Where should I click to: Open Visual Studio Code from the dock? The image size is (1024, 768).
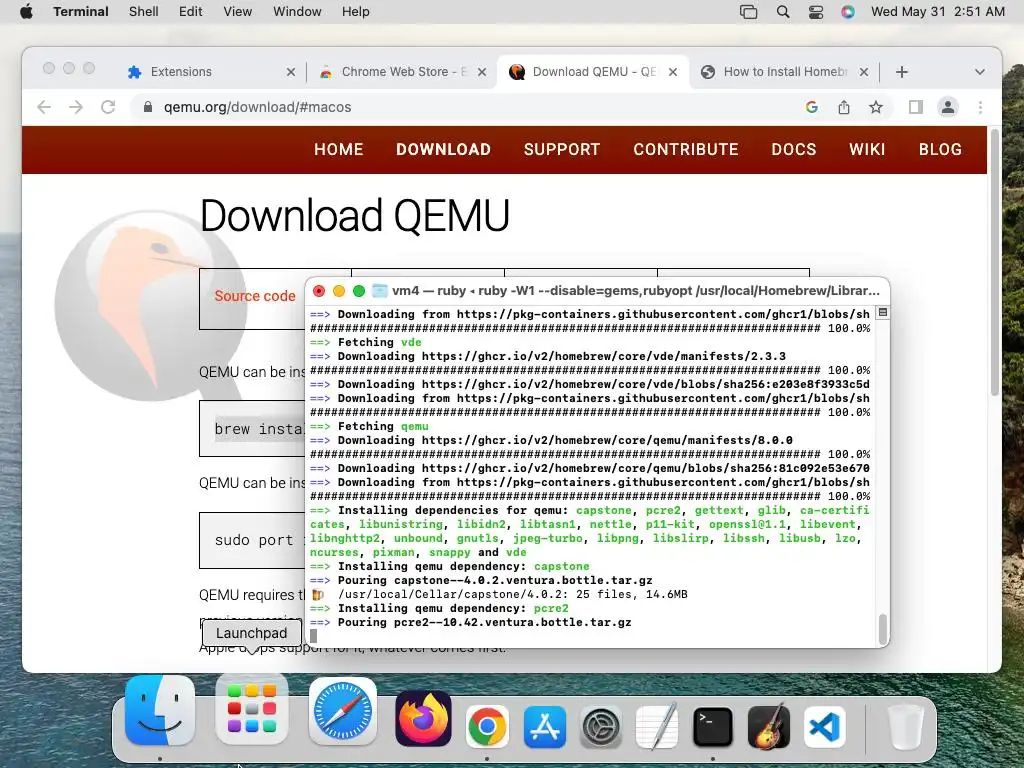(825, 726)
